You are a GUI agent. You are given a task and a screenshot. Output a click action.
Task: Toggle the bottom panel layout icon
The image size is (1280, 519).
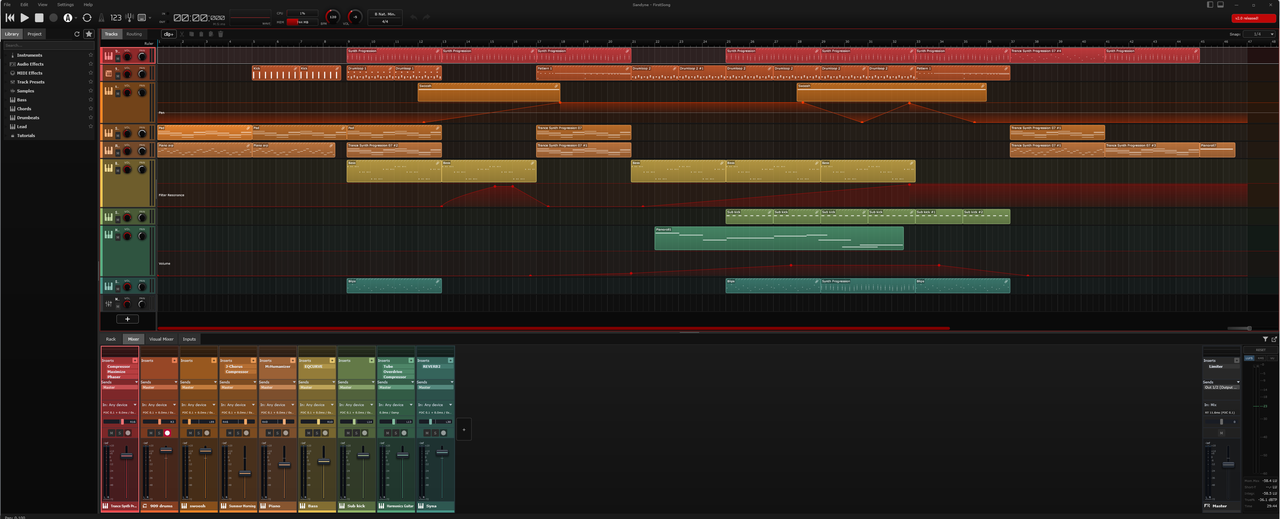pos(1220,4)
